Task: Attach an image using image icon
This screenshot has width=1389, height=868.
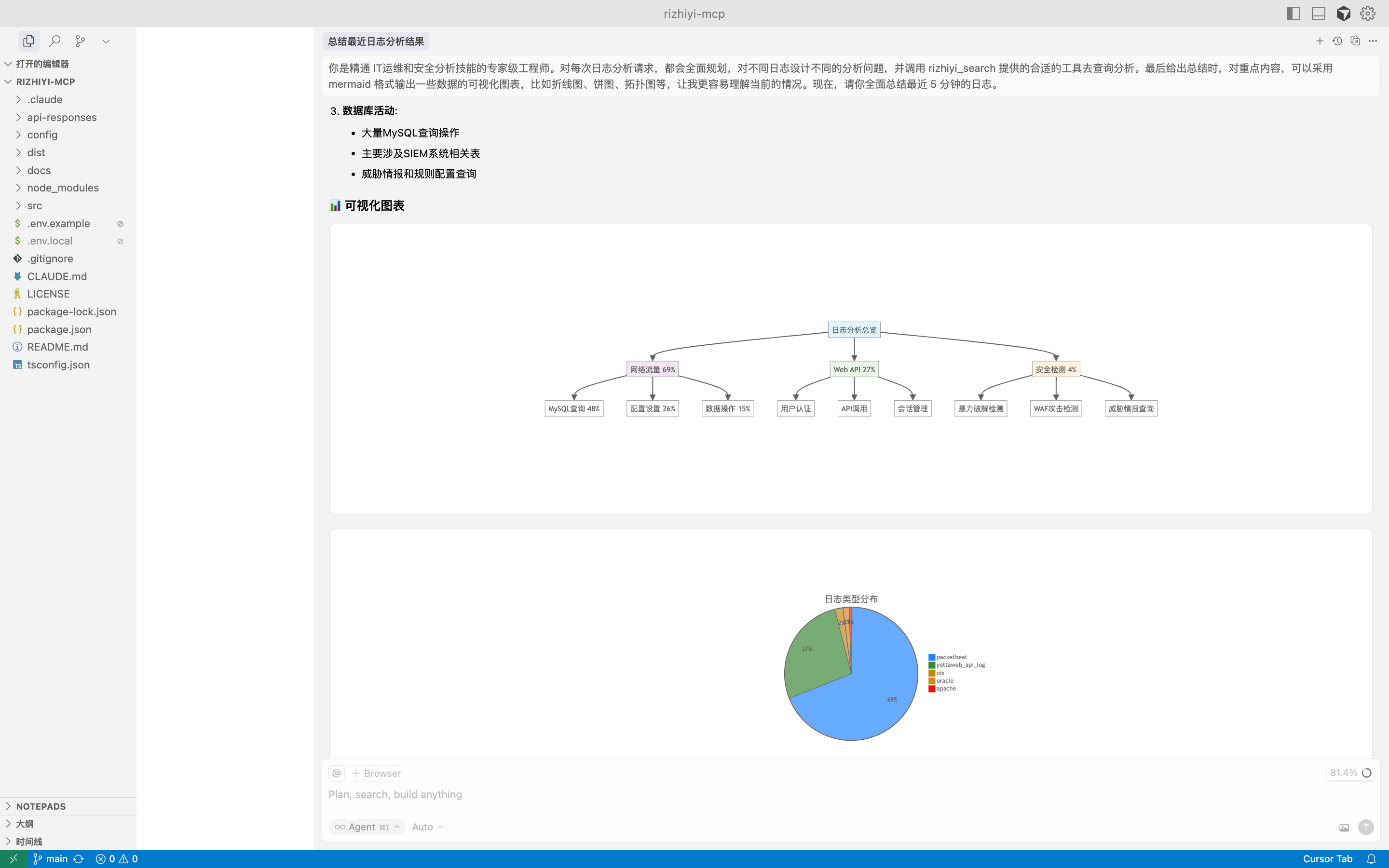Action: tap(1344, 827)
